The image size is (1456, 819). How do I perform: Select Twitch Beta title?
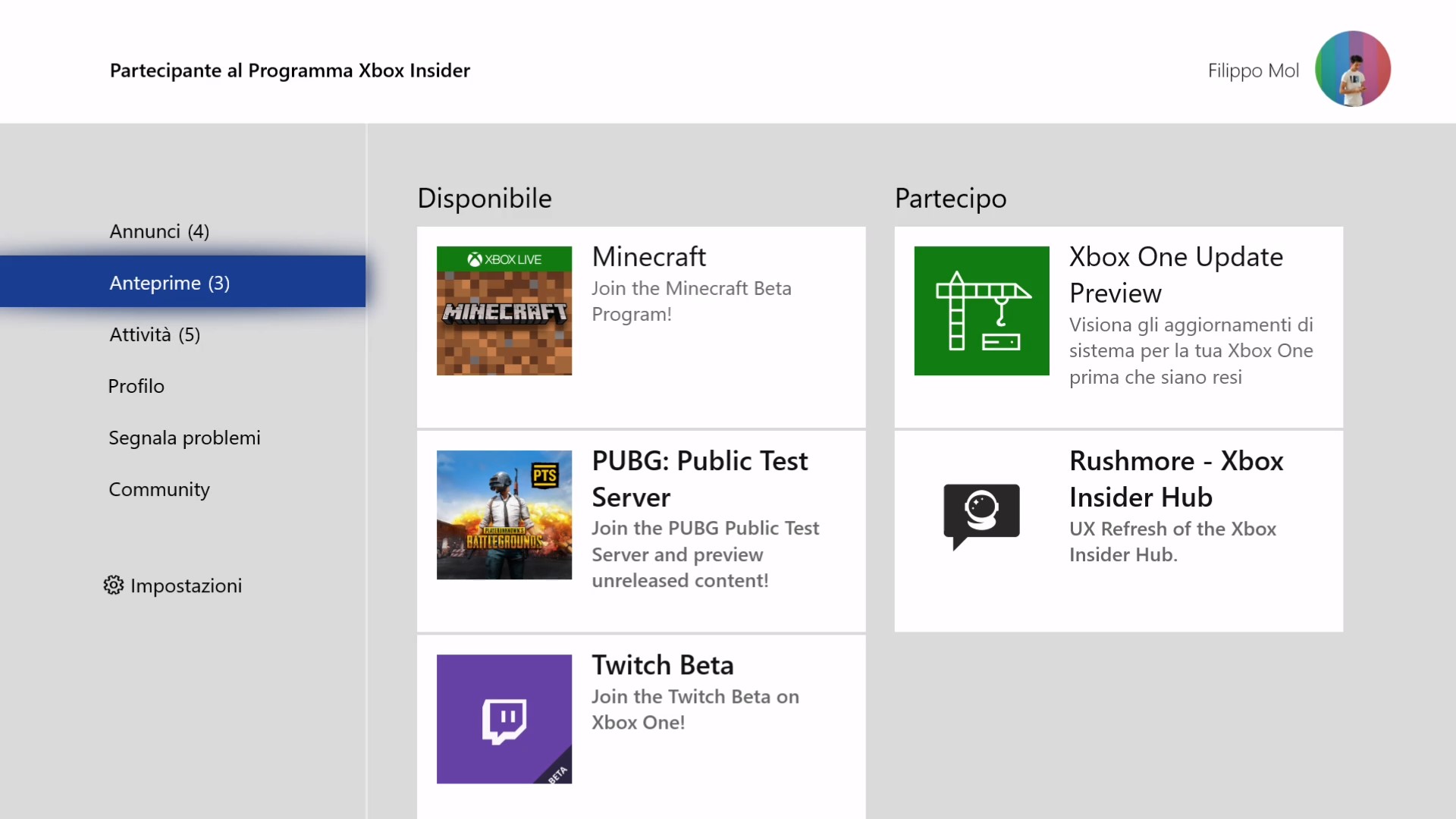(663, 665)
